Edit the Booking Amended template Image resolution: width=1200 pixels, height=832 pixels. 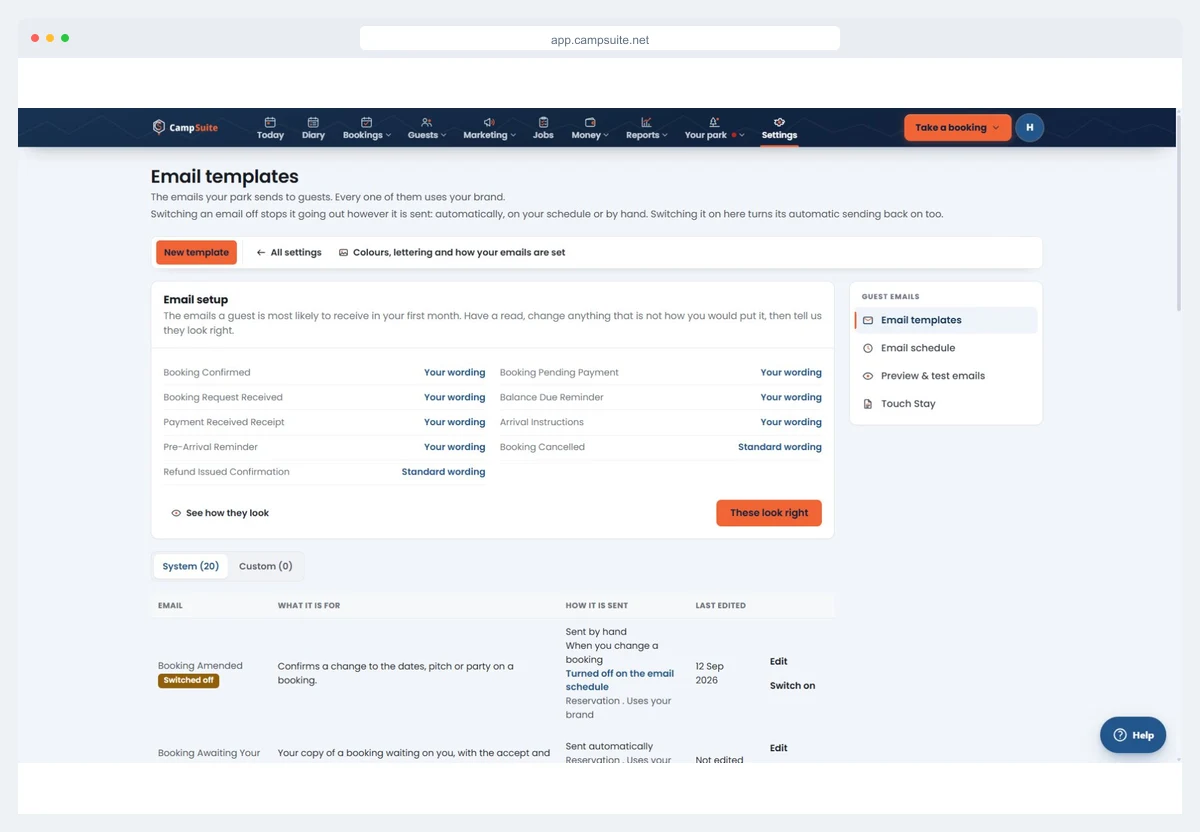778,661
